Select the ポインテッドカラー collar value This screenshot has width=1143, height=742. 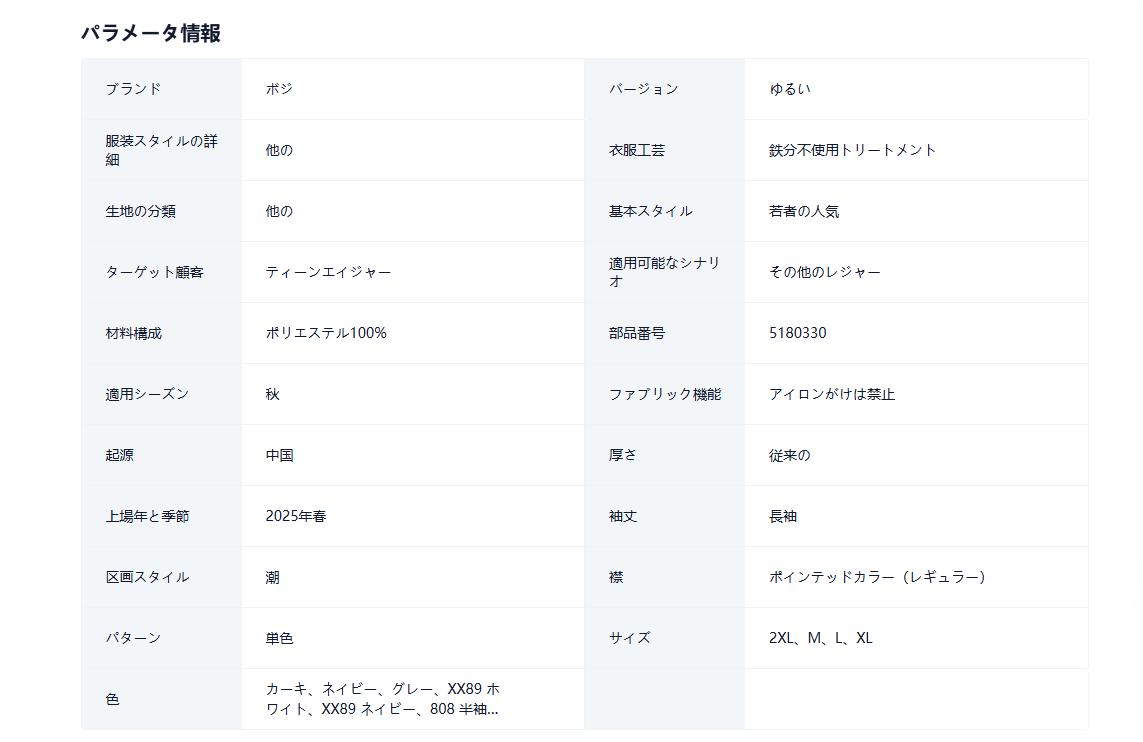[x=876, y=577]
